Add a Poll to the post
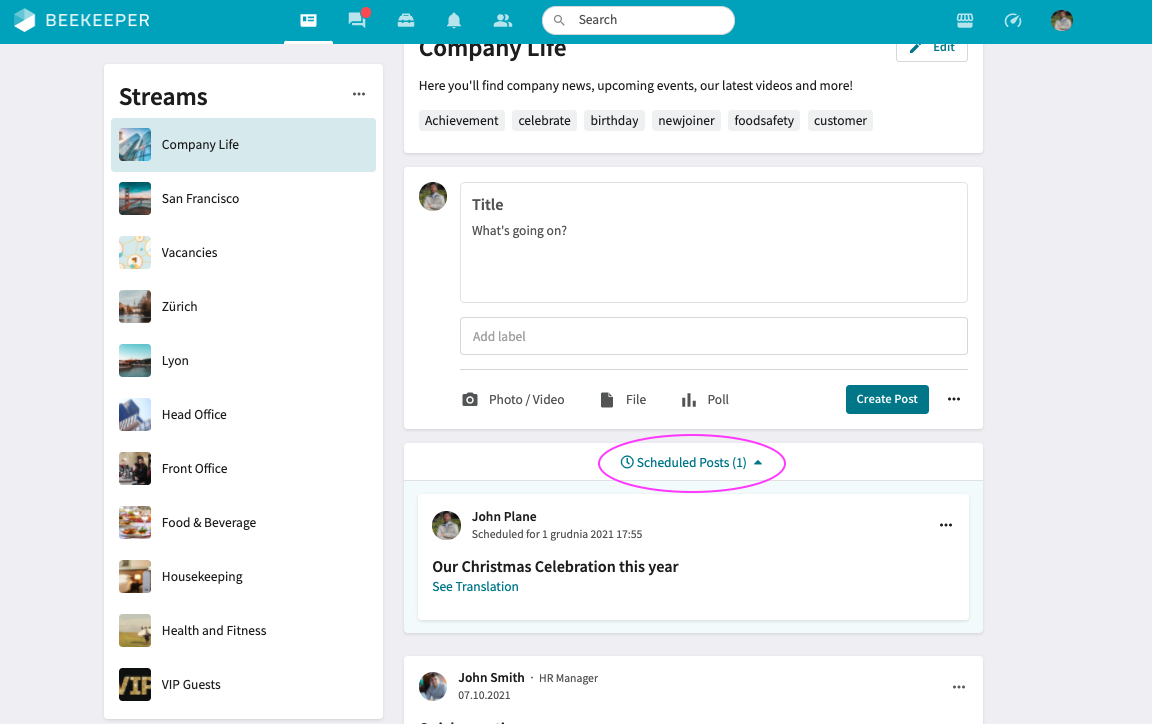The image size is (1152, 724). pos(705,399)
